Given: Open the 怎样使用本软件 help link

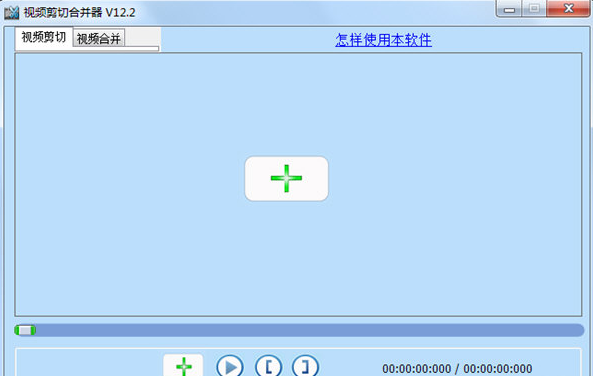Looking at the screenshot, I should point(383,40).
